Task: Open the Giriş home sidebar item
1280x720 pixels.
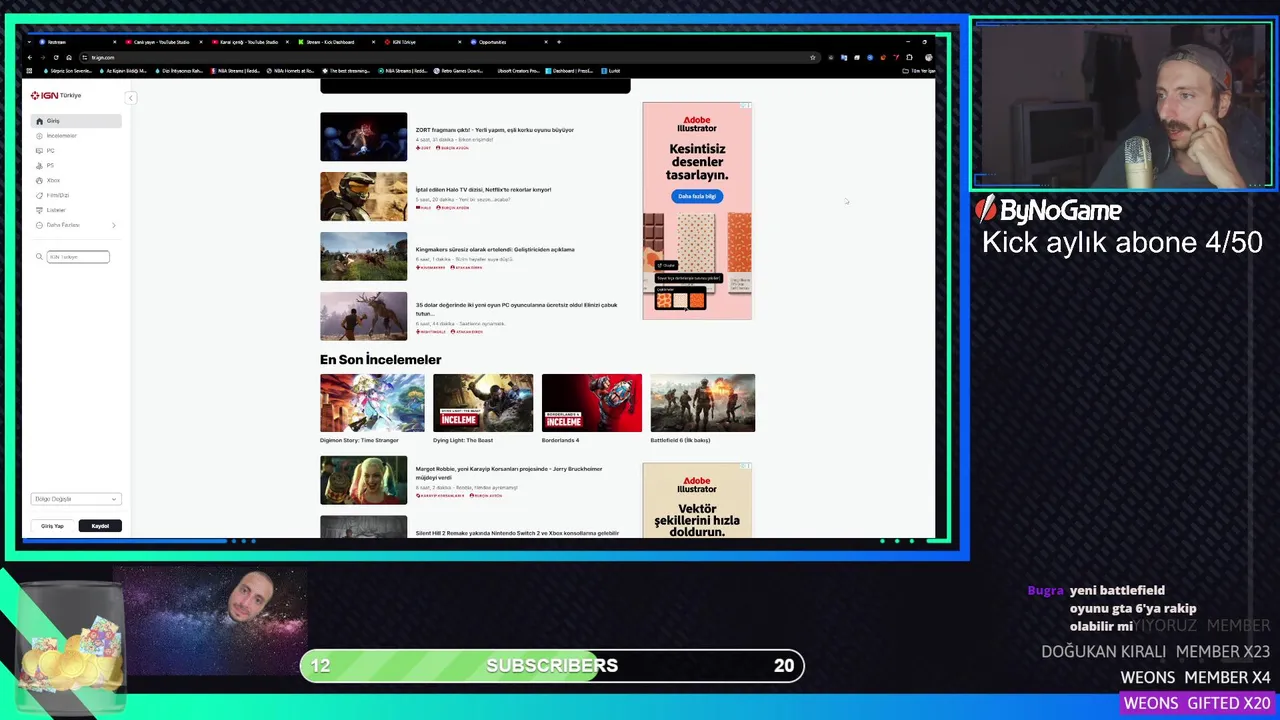Action: coord(76,121)
